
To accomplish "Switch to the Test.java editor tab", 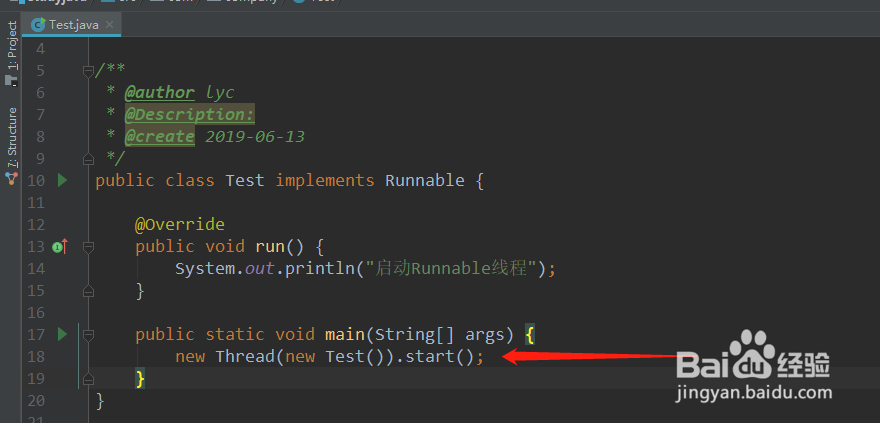I will [71, 25].
